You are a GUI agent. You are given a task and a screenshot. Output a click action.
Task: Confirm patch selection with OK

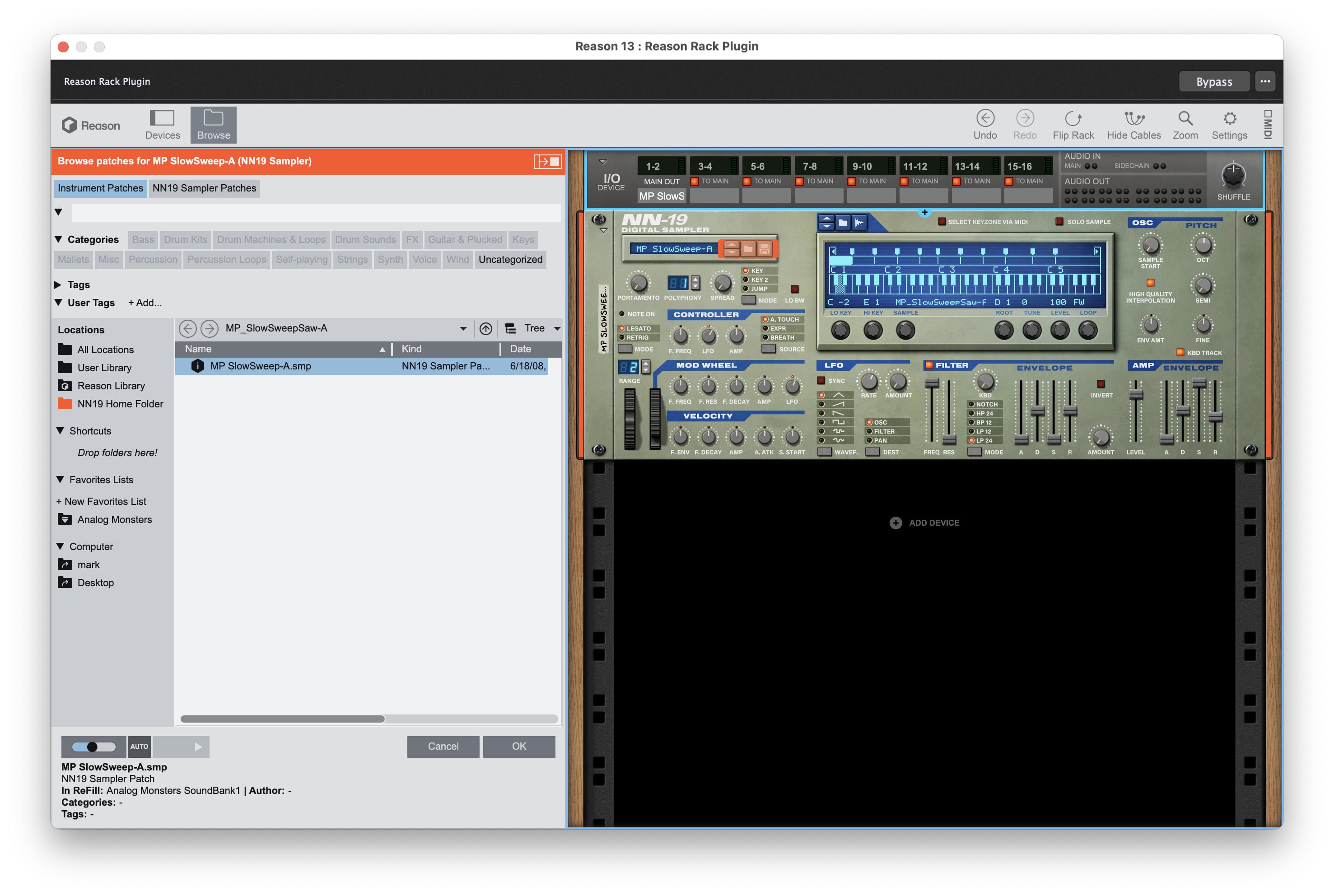[x=519, y=746]
